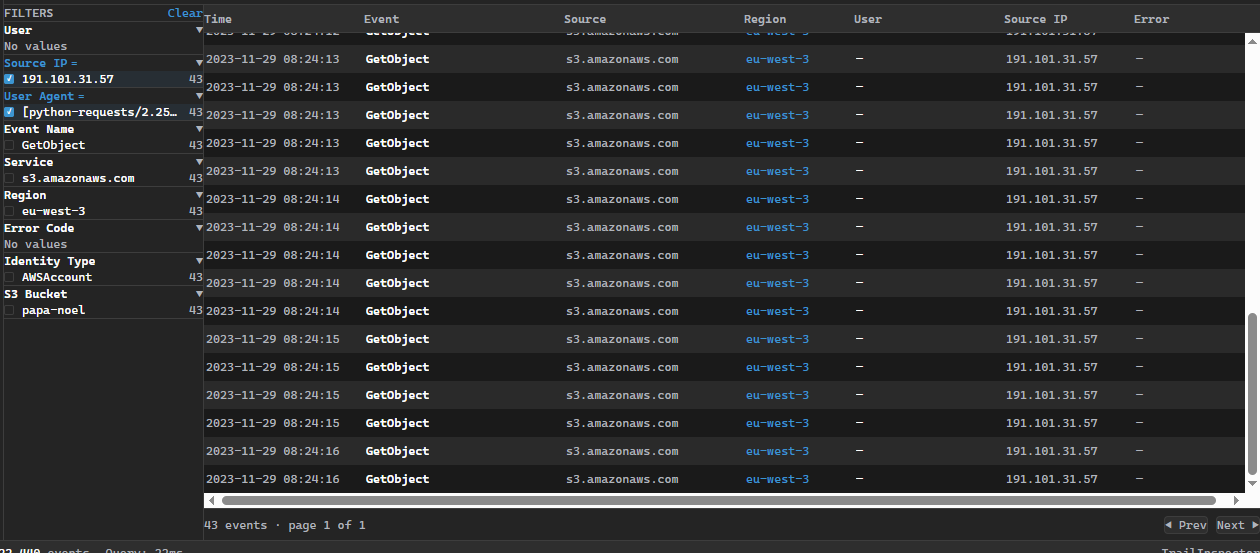Check the eu-west-3 region filter checkbox
1260x553 pixels.
[9, 211]
